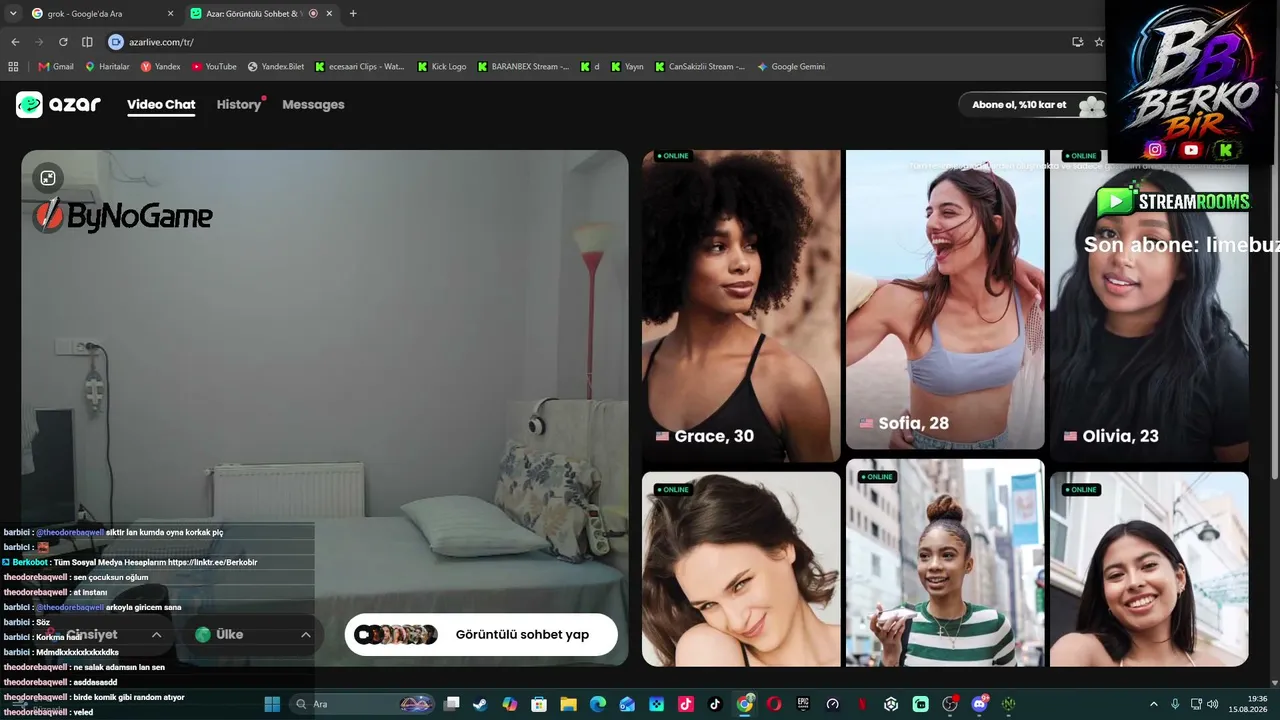Open the Google Gemini bookmark

791,67
